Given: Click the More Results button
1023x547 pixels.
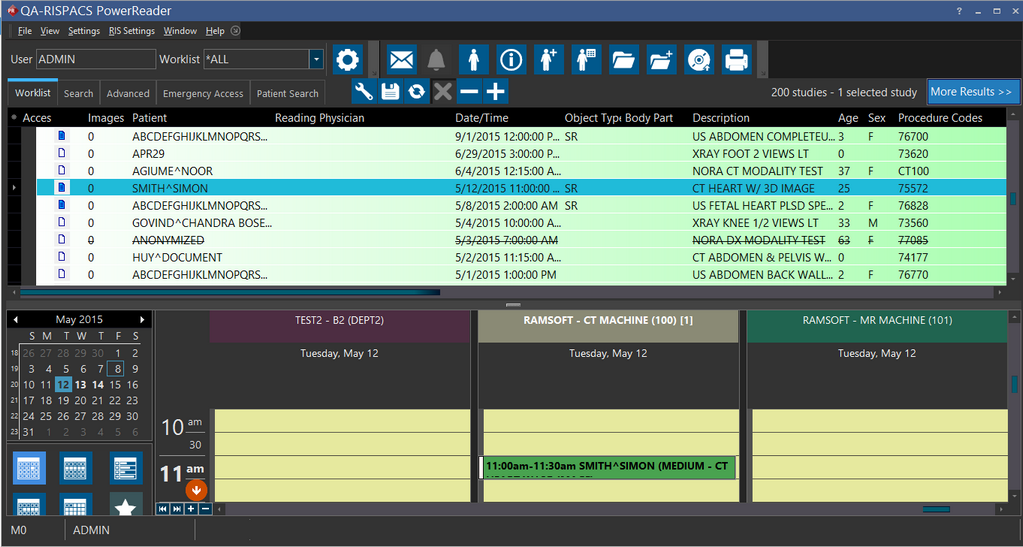Looking at the screenshot, I should tap(971, 92).
